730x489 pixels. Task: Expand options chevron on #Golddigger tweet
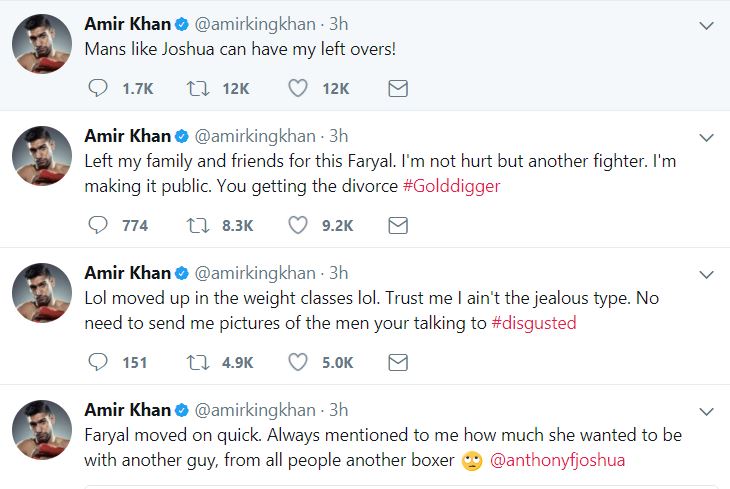706,137
